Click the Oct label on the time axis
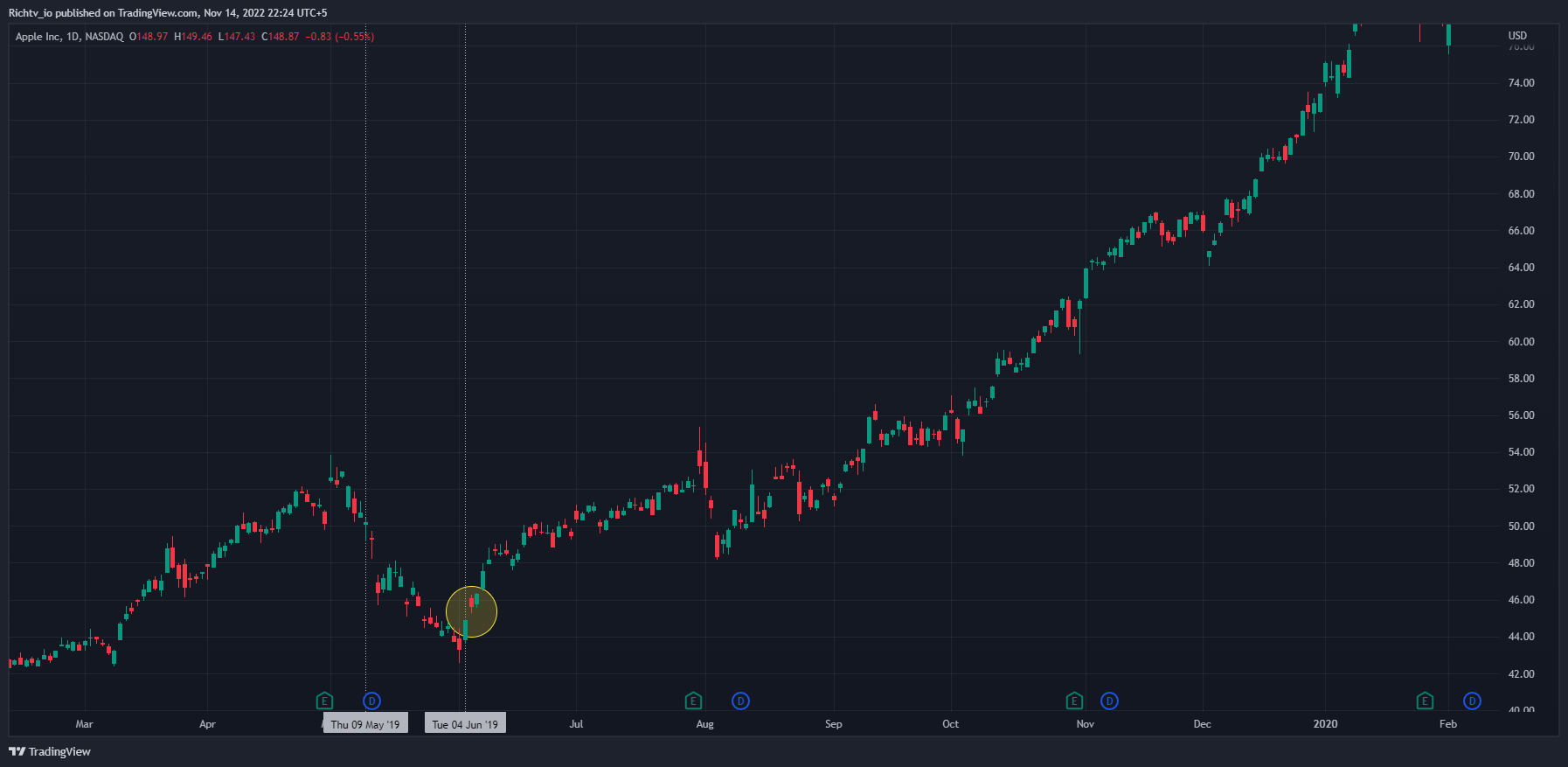Image resolution: width=1568 pixels, height=767 pixels. (x=950, y=724)
